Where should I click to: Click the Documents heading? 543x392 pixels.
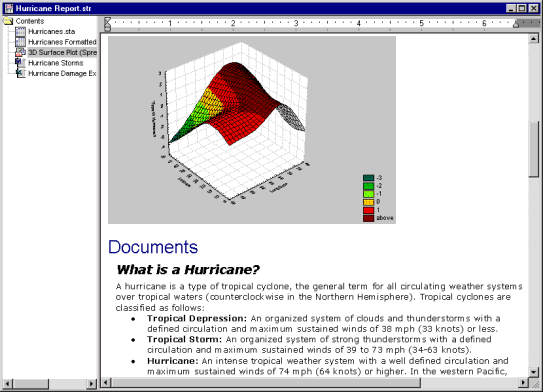153,247
